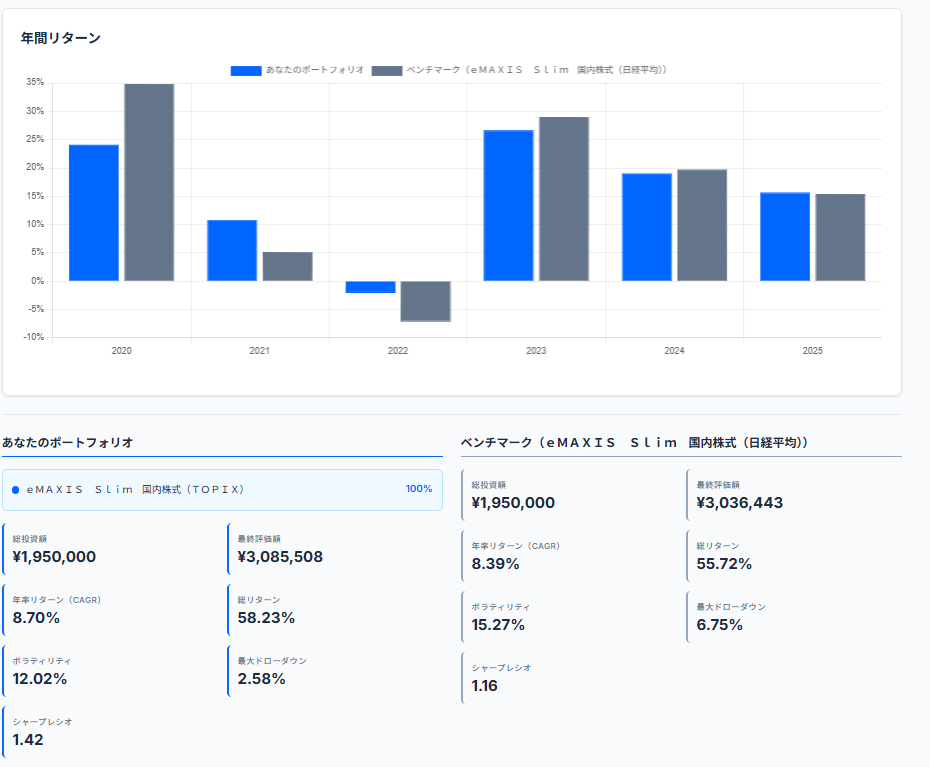Click the gray benchmark bar for 2020
The height and width of the screenshot is (767, 930).
(149, 182)
